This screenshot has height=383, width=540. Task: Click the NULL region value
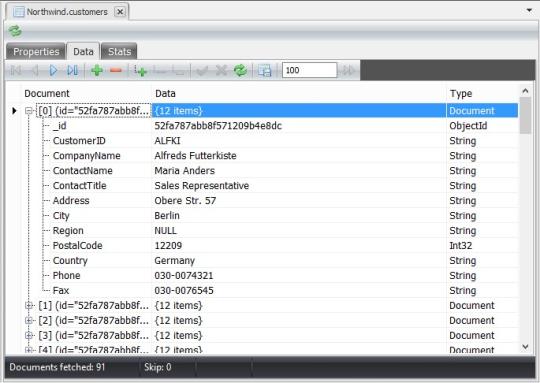(x=165, y=231)
